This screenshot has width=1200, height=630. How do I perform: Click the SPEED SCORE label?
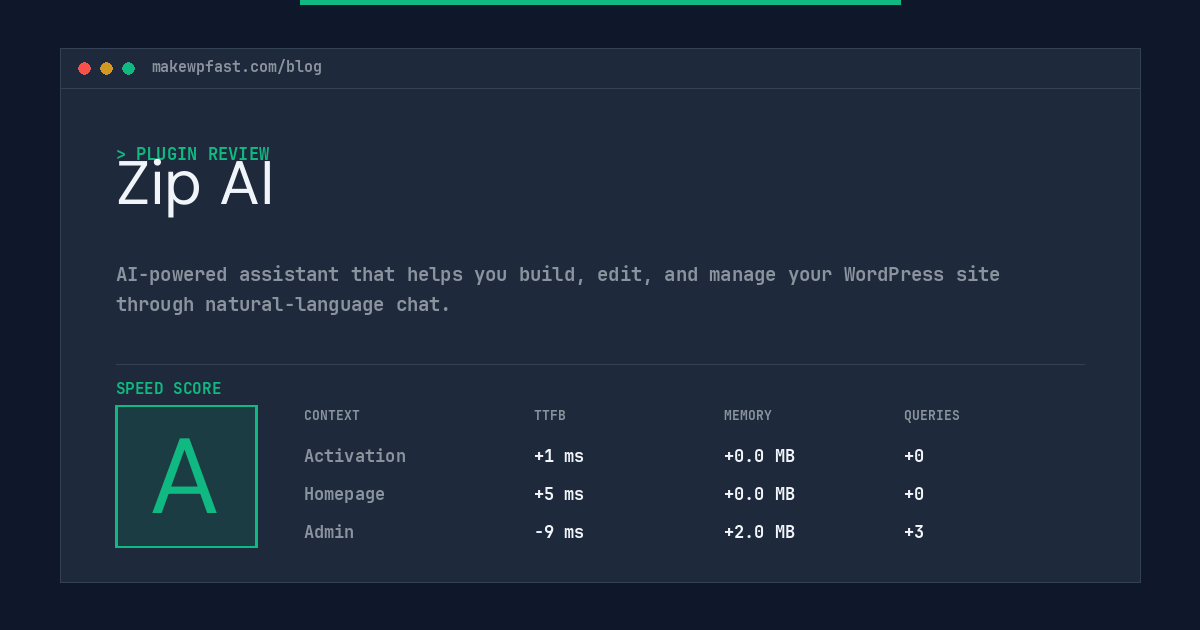(x=169, y=389)
